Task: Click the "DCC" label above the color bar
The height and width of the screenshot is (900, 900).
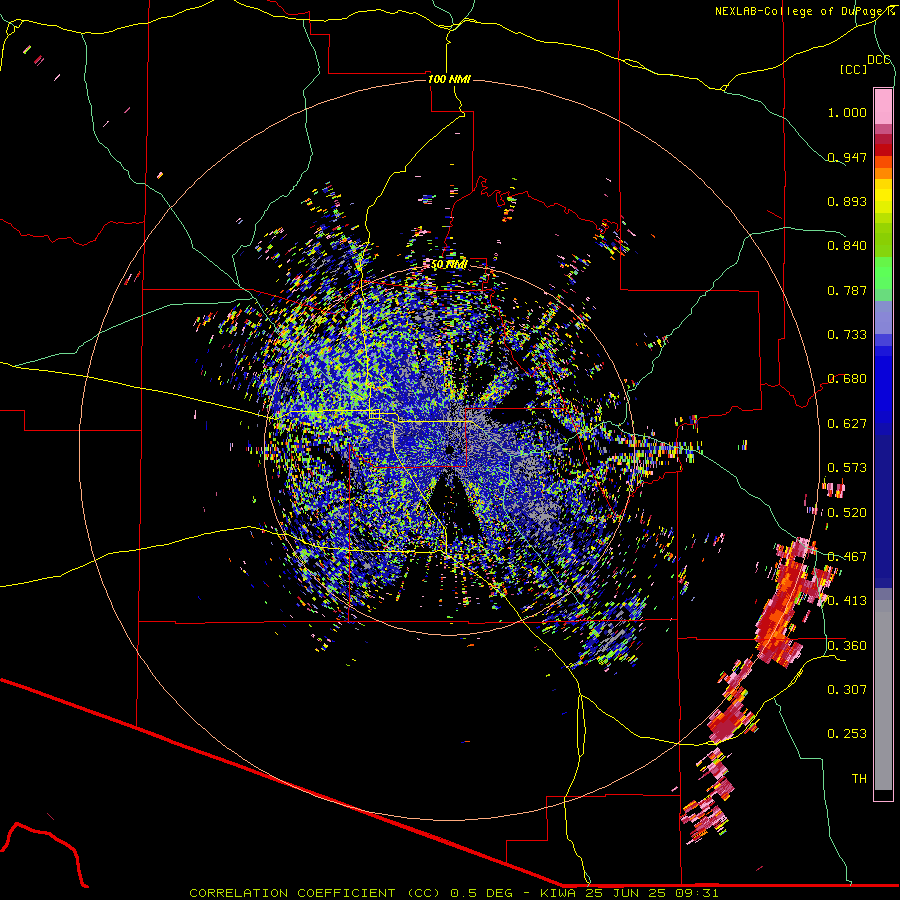Action: pyautogui.click(x=878, y=60)
